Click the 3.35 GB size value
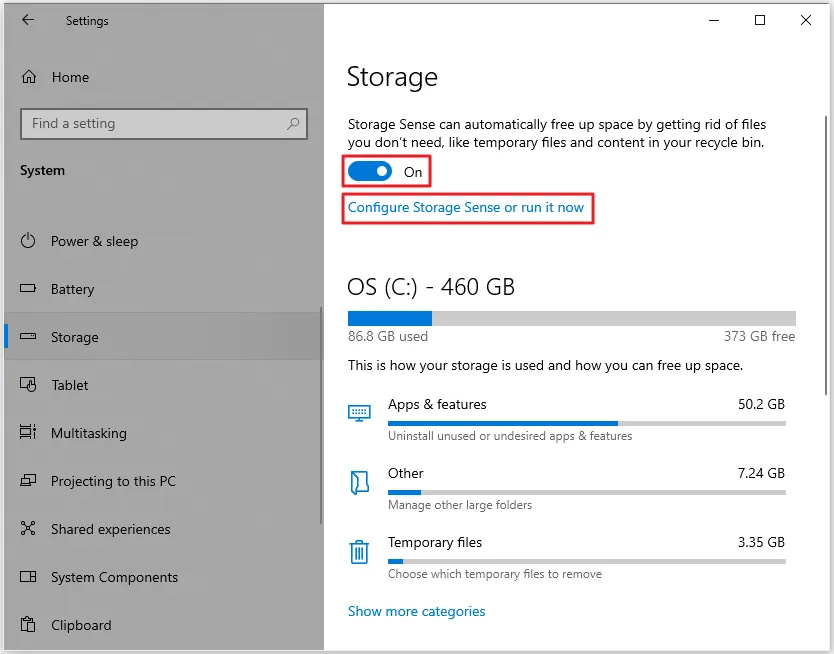834x654 pixels. click(761, 542)
